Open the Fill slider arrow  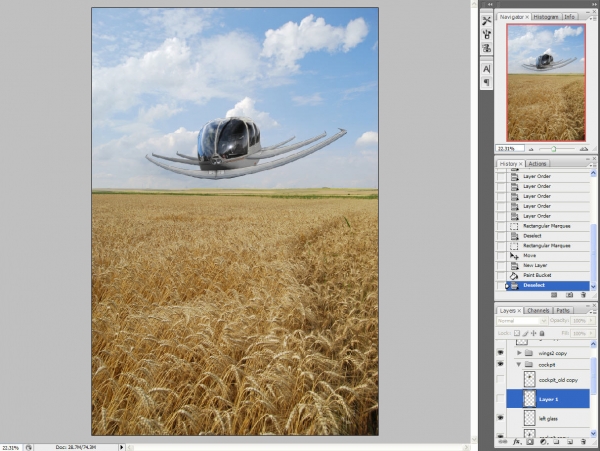click(x=592, y=333)
